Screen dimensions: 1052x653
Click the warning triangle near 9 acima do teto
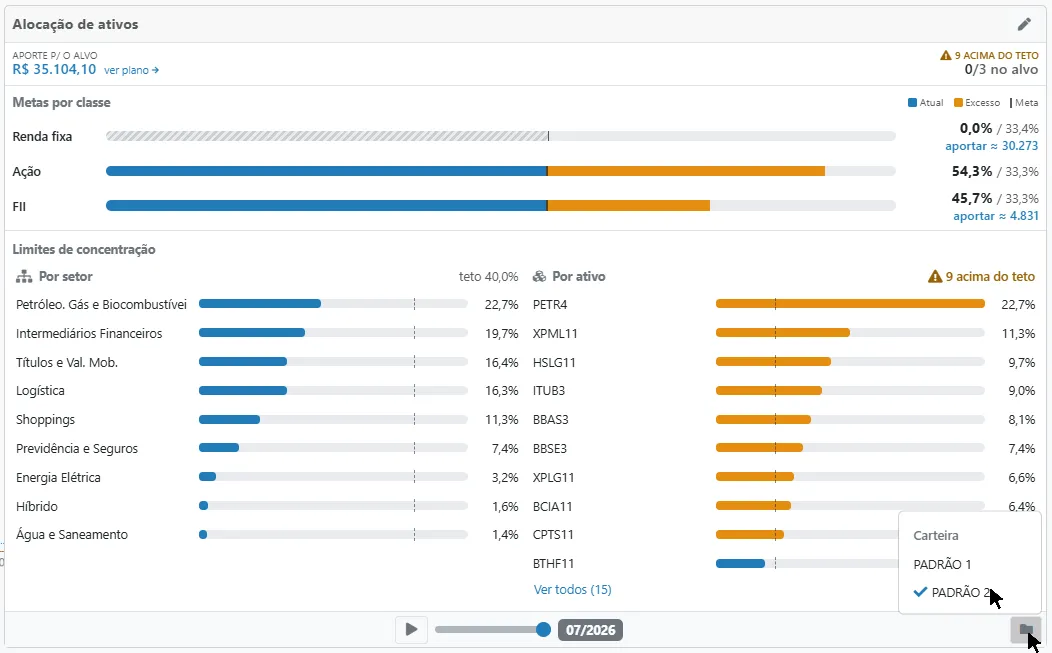click(x=935, y=276)
